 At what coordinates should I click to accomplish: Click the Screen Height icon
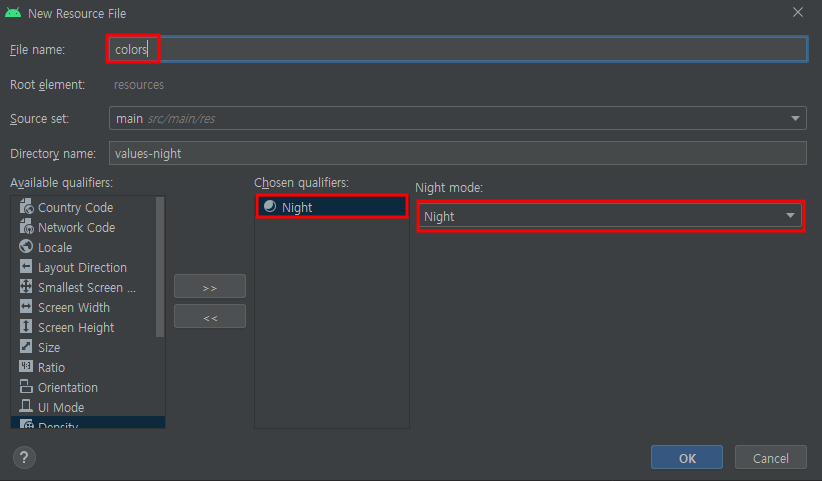click(x=26, y=326)
